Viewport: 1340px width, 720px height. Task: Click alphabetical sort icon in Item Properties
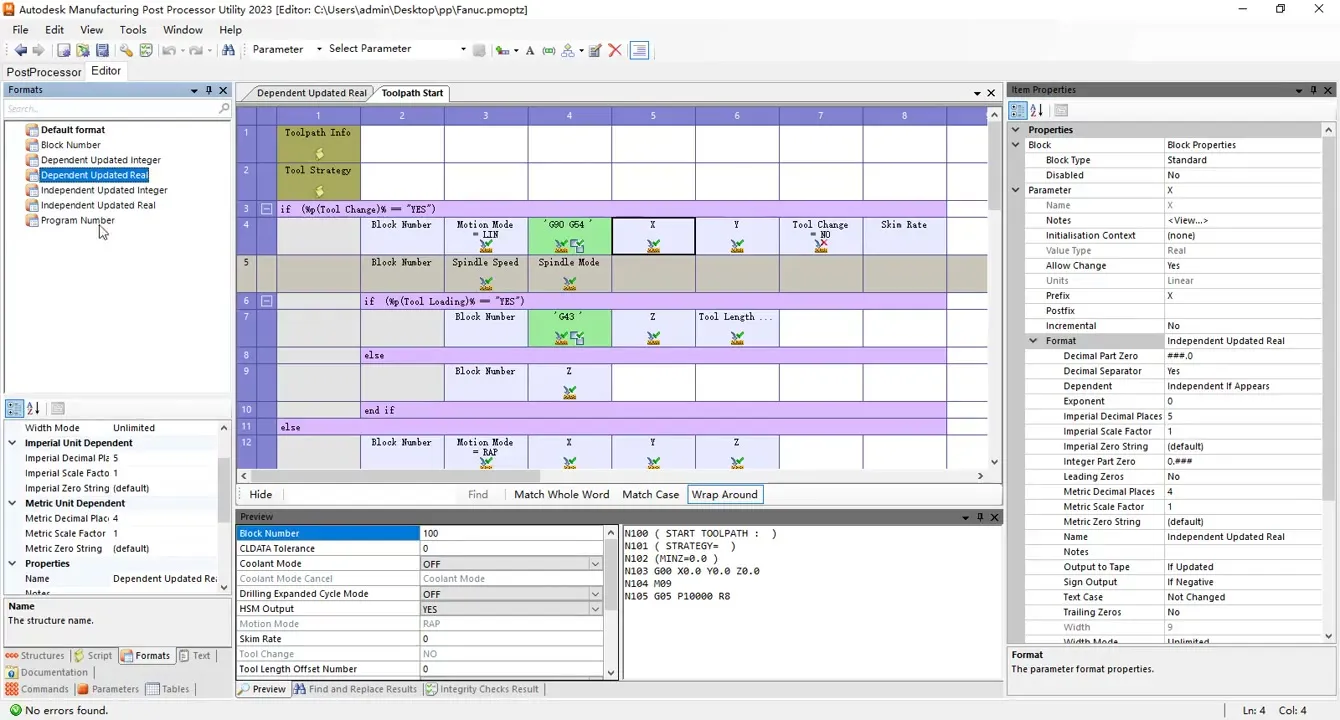click(x=1036, y=111)
